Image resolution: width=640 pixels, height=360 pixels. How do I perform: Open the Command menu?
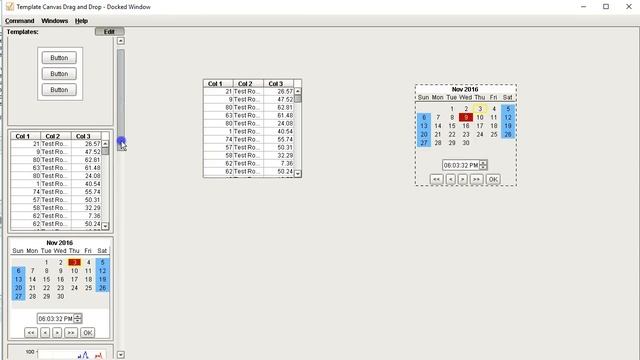coord(20,21)
